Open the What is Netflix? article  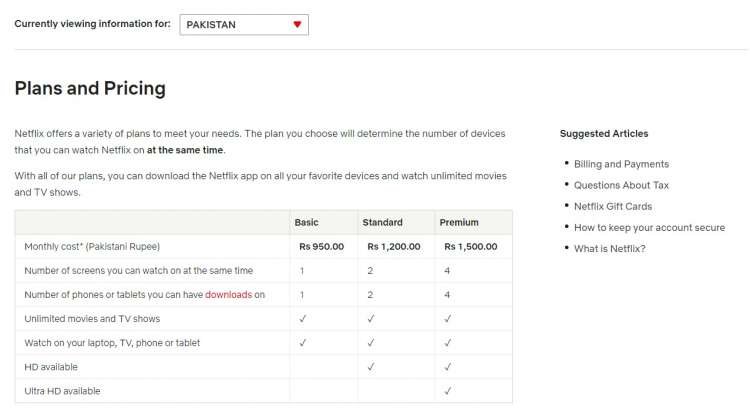click(x=609, y=248)
